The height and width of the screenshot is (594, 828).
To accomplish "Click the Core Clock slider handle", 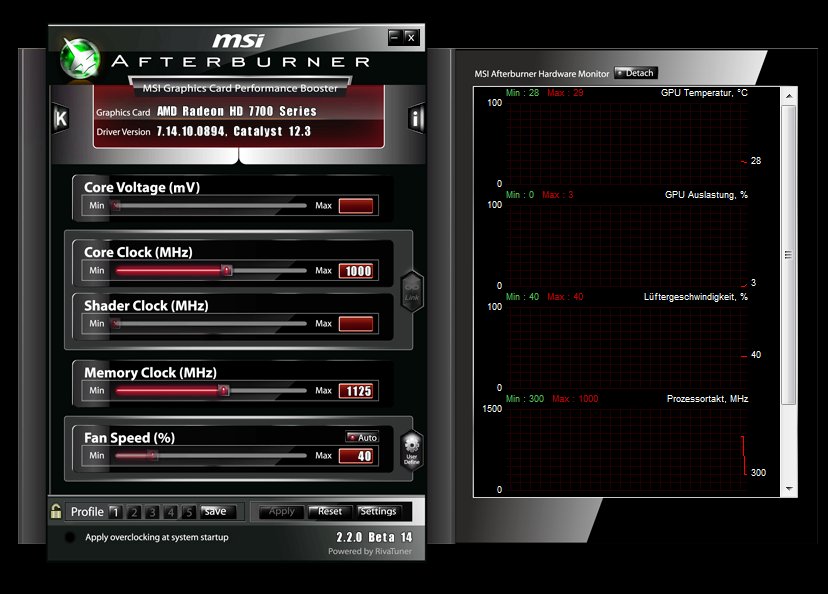I will [x=227, y=270].
